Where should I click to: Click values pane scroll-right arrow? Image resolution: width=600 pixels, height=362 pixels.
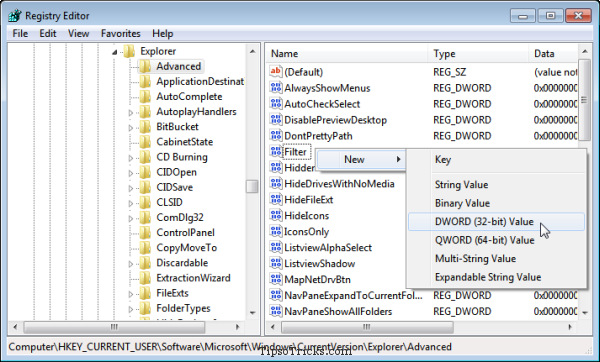[570, 327]
